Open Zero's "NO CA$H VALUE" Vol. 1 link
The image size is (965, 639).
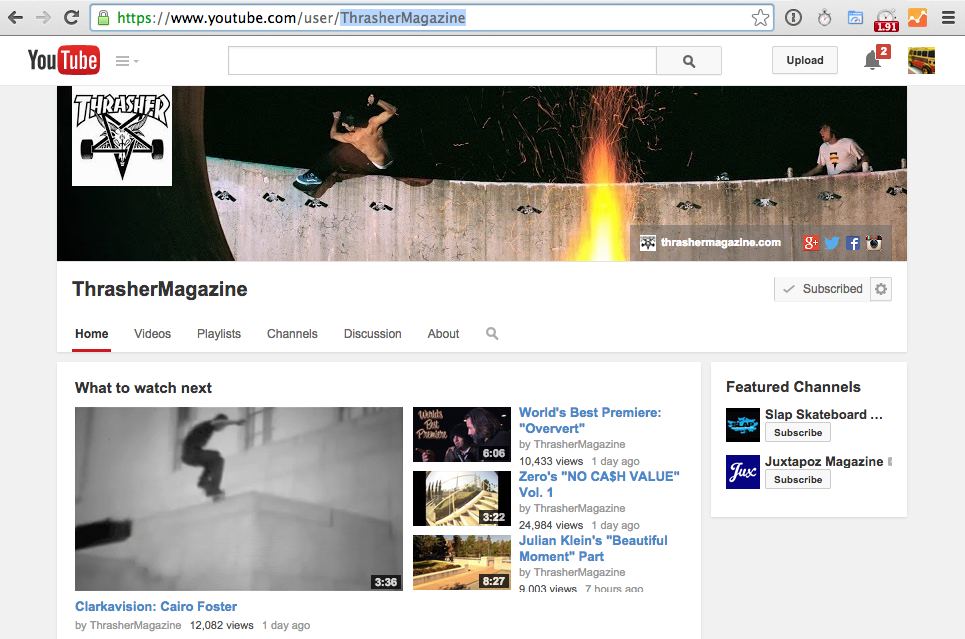coord(599,484)
